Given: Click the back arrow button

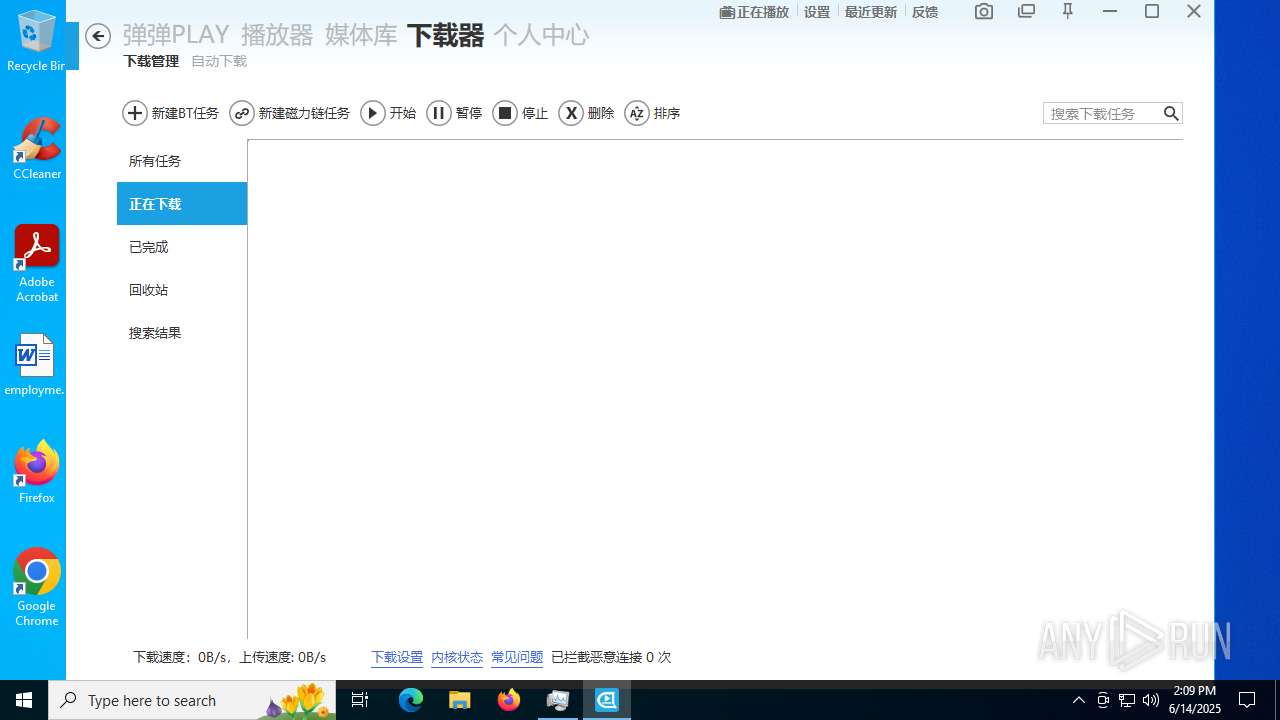Looking at the screenshot, I should [x=97, y=36].
